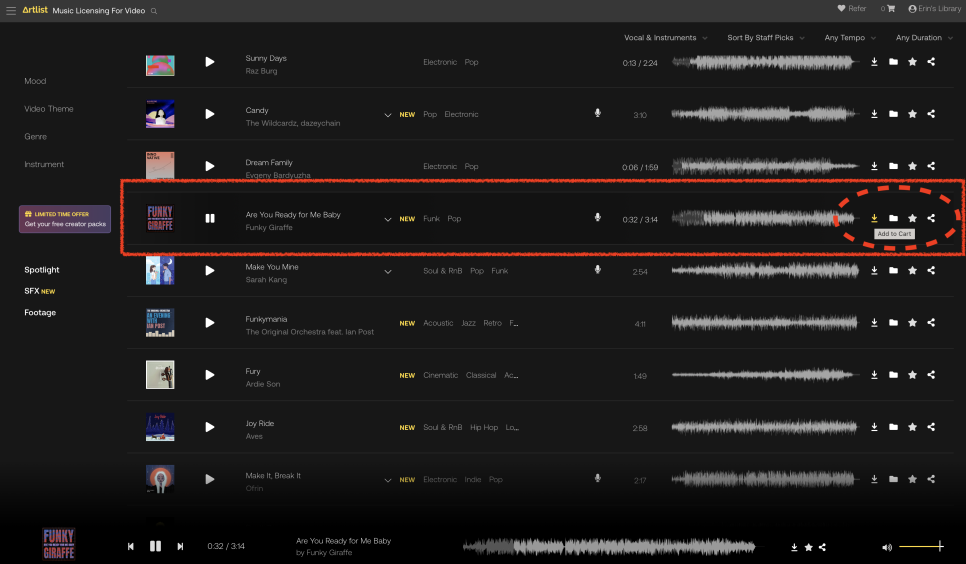Download the Make You Mine track
966x564 pixels.
click(x=874, y=270)
